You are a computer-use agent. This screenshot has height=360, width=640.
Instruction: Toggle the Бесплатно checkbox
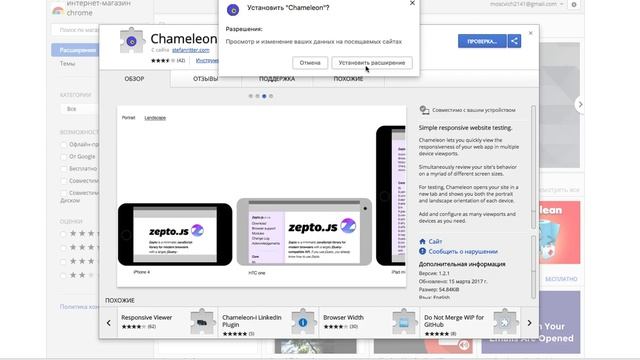coord(63,169)
